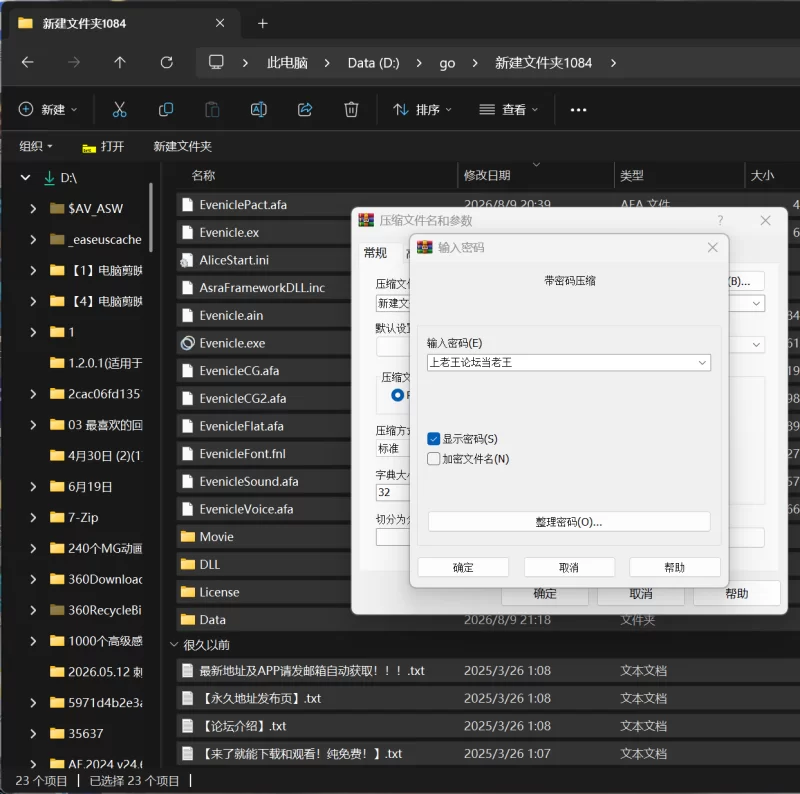Click the navigation pane vertical scrollbar

pos(151,218)
